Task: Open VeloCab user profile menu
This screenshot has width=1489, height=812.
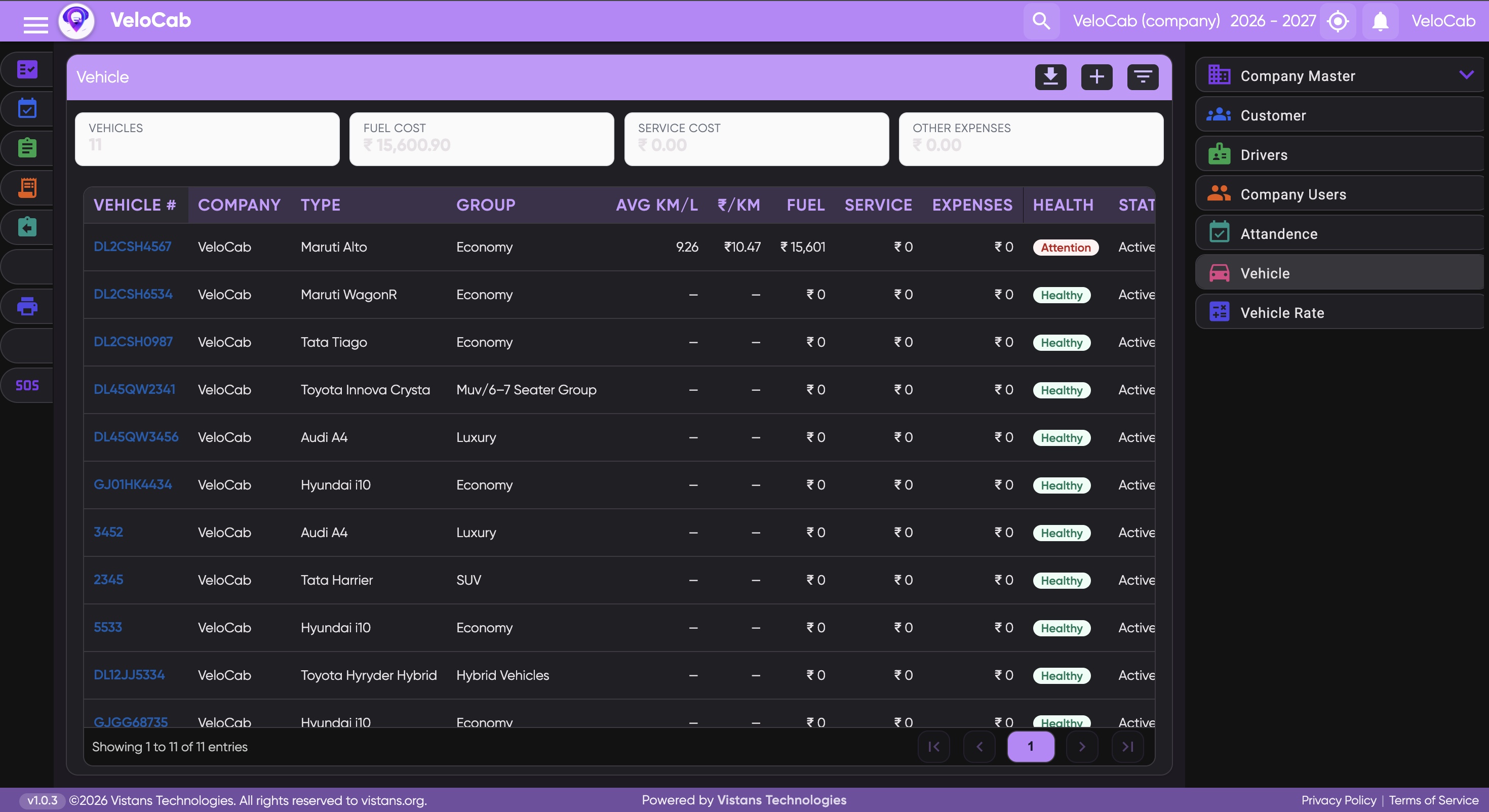Action: click(1443, 21)
